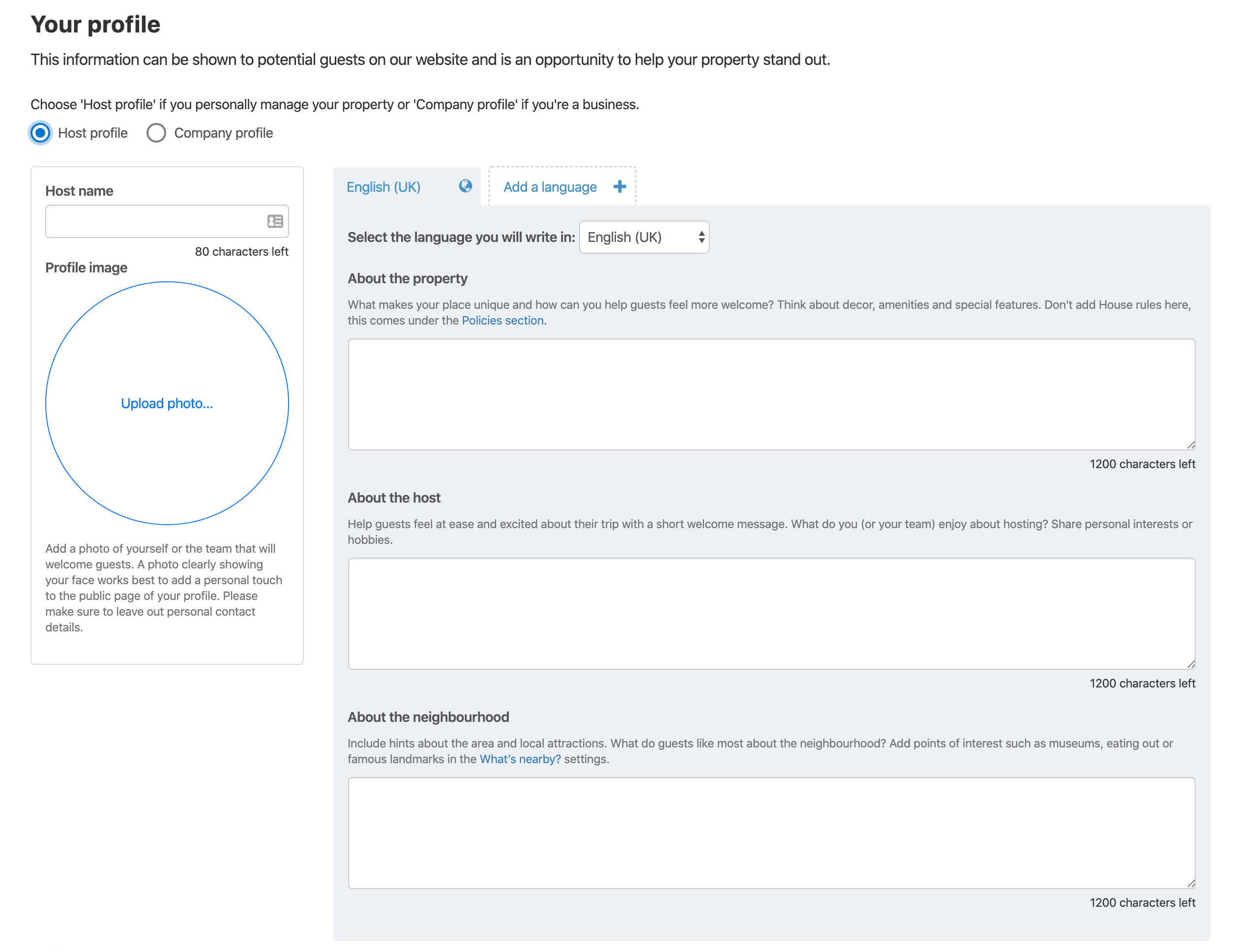
Task: Click the contact card icon in Host name
Action: point(275,221)
